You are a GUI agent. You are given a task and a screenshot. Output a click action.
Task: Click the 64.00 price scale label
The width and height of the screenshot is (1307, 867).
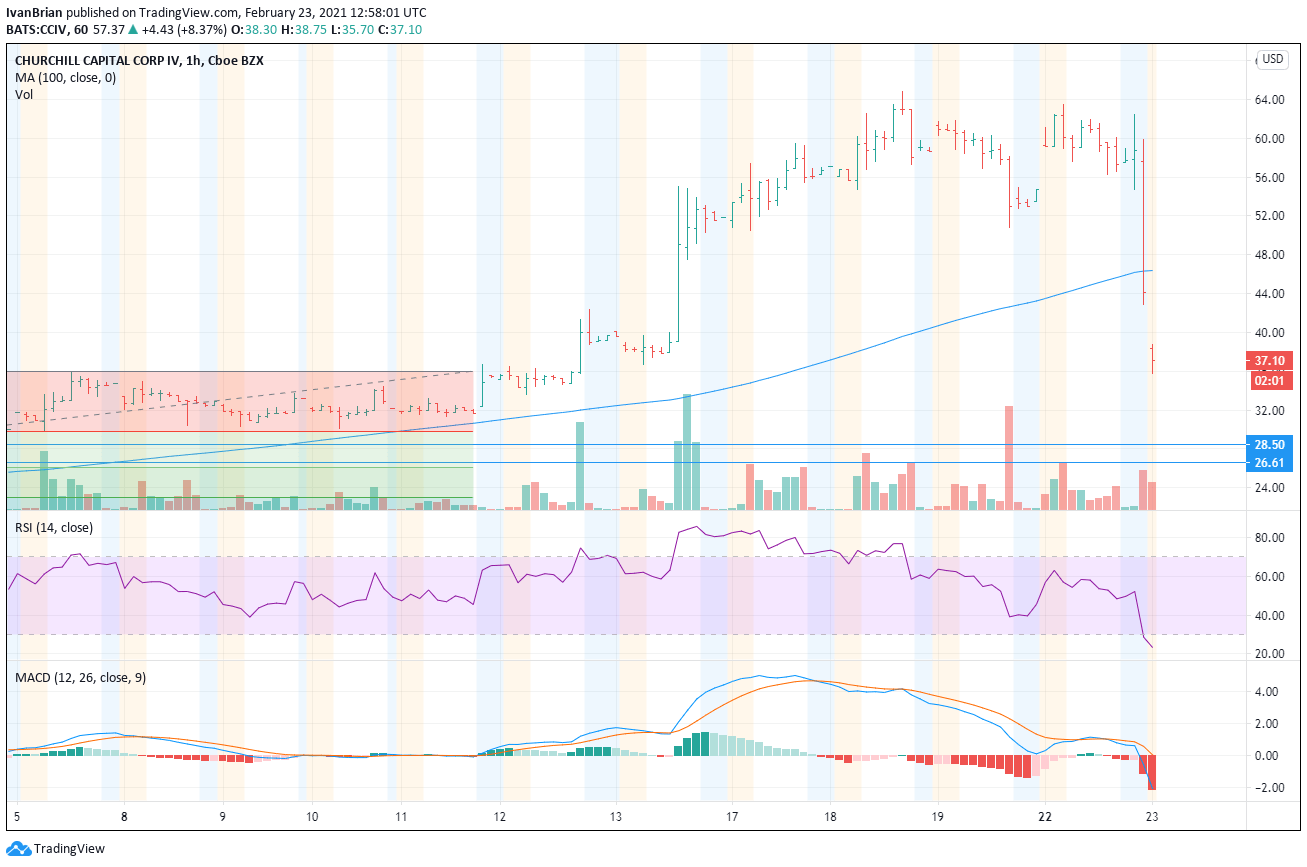1269,100
